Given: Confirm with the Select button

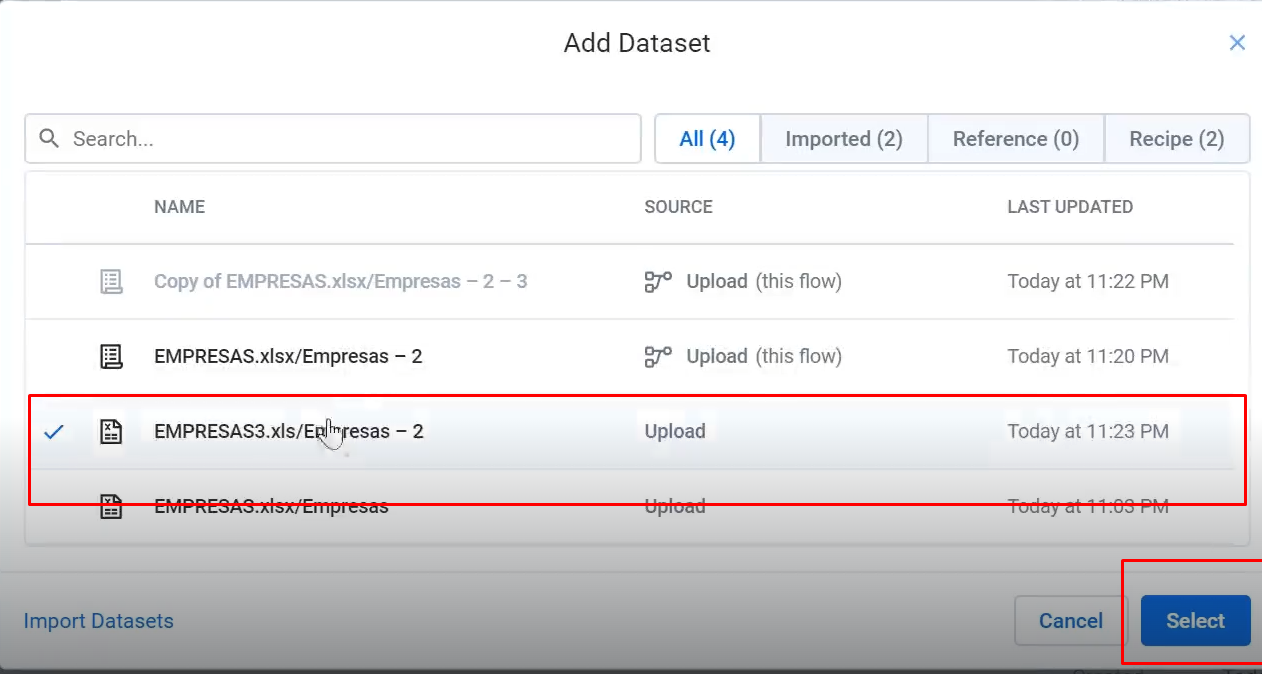Looking at the screenshot, I should click(x=1195, y=620).
